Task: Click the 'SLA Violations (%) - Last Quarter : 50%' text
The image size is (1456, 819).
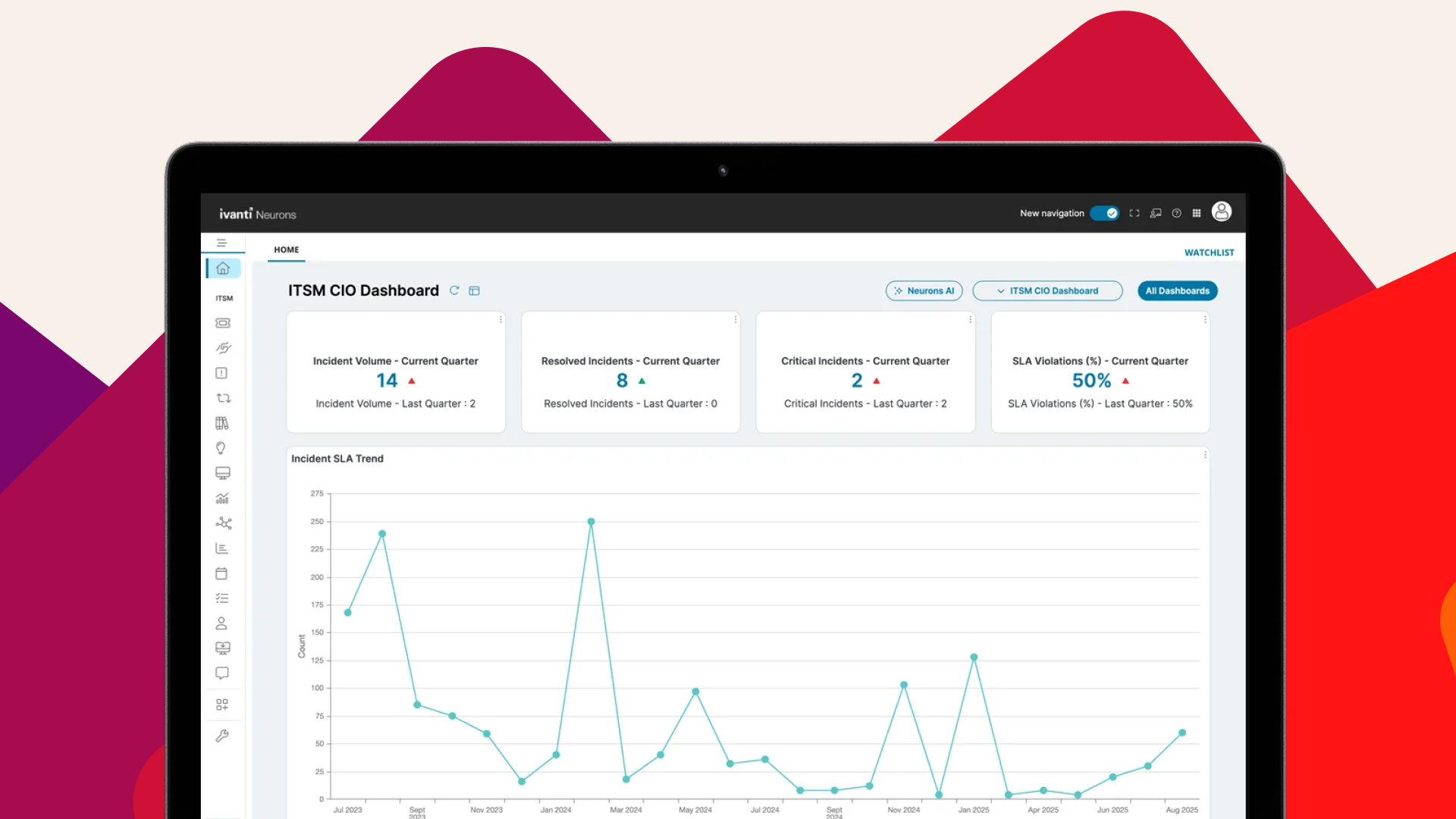Action: (1100, 403)
